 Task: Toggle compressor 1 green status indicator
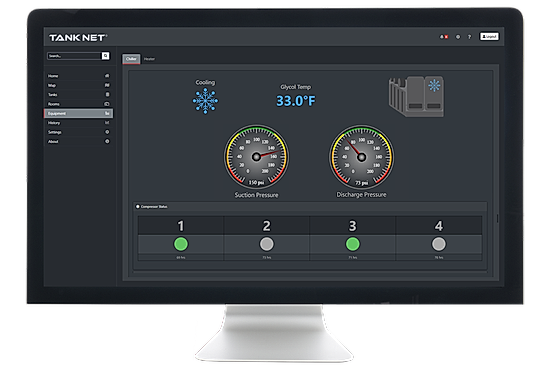(181, 244)
